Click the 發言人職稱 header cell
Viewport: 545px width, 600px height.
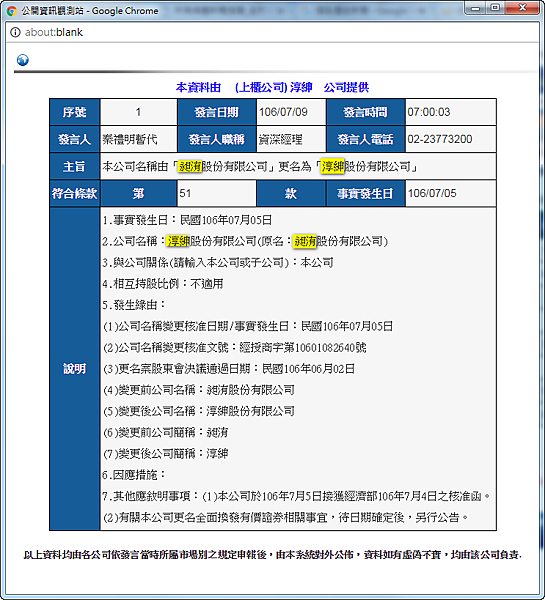pos(217,139)
